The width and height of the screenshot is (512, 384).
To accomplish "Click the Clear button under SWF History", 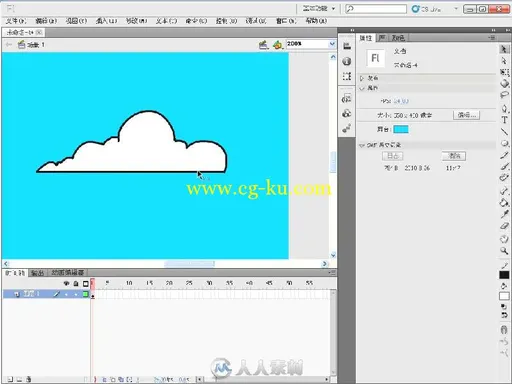I will click(x=454, y=156).
